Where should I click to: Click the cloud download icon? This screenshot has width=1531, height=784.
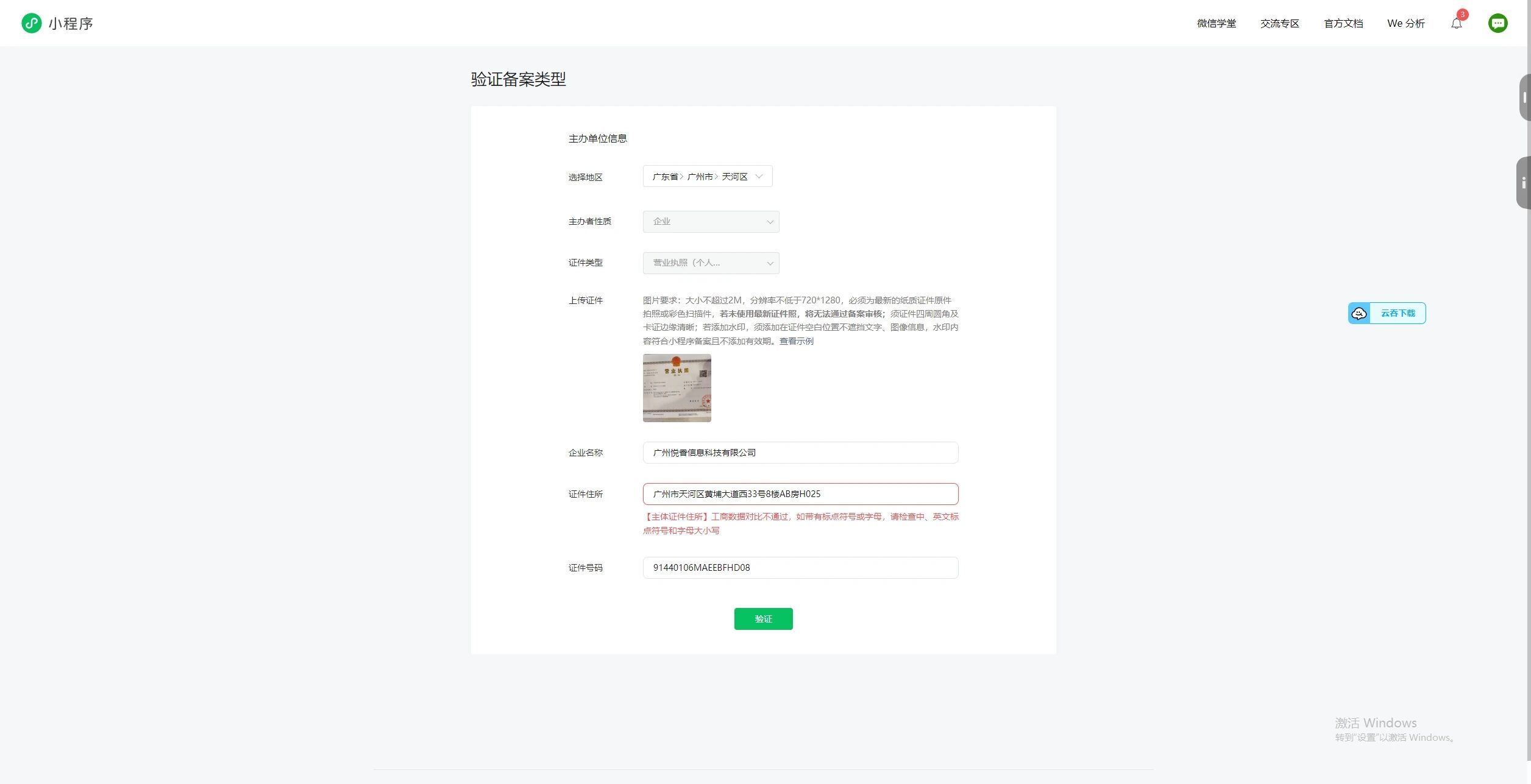tap(1359, 313)
